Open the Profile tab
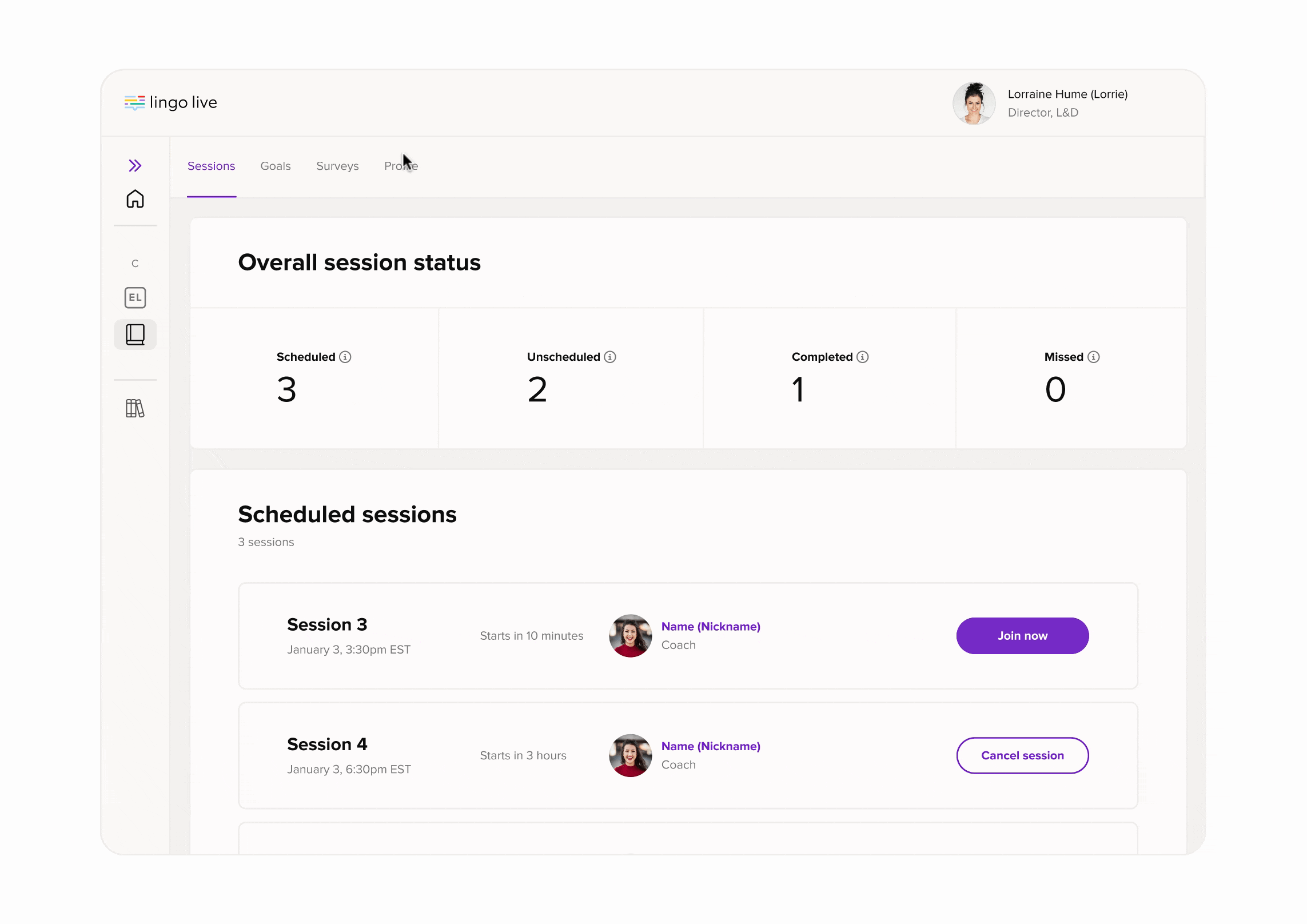The width and height of the screenshot is (1307, 924). 401,166
